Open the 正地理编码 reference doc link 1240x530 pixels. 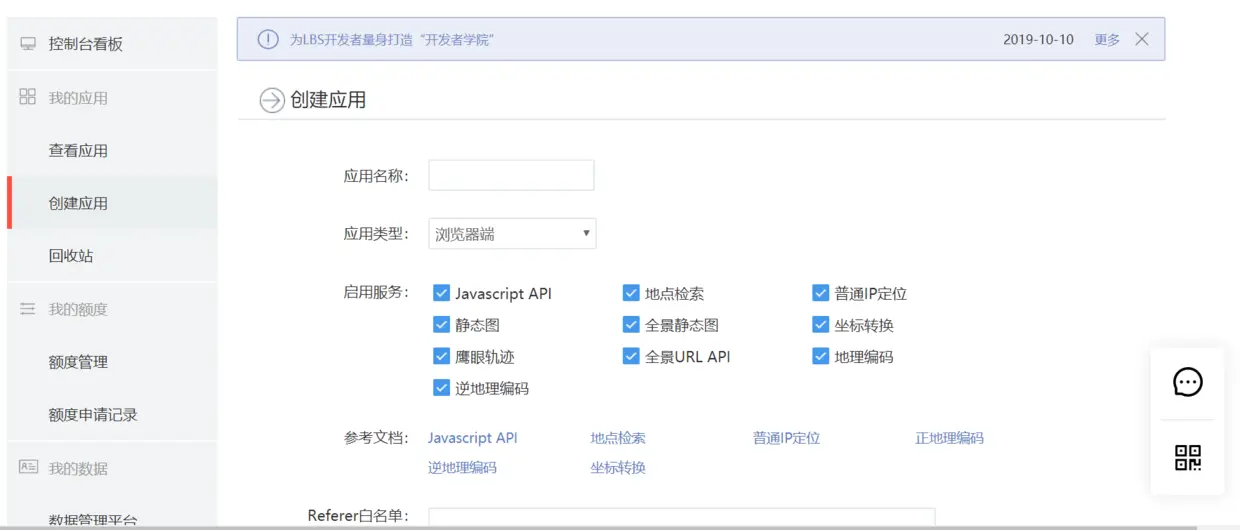pos(950,438)
